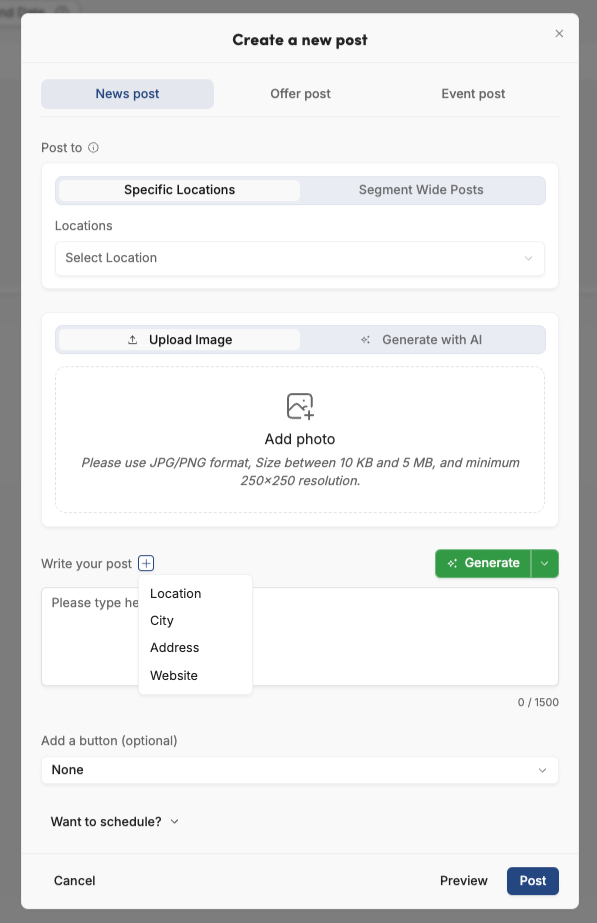
Task: Click the green Generate button
Action: [x=483, y=563]
